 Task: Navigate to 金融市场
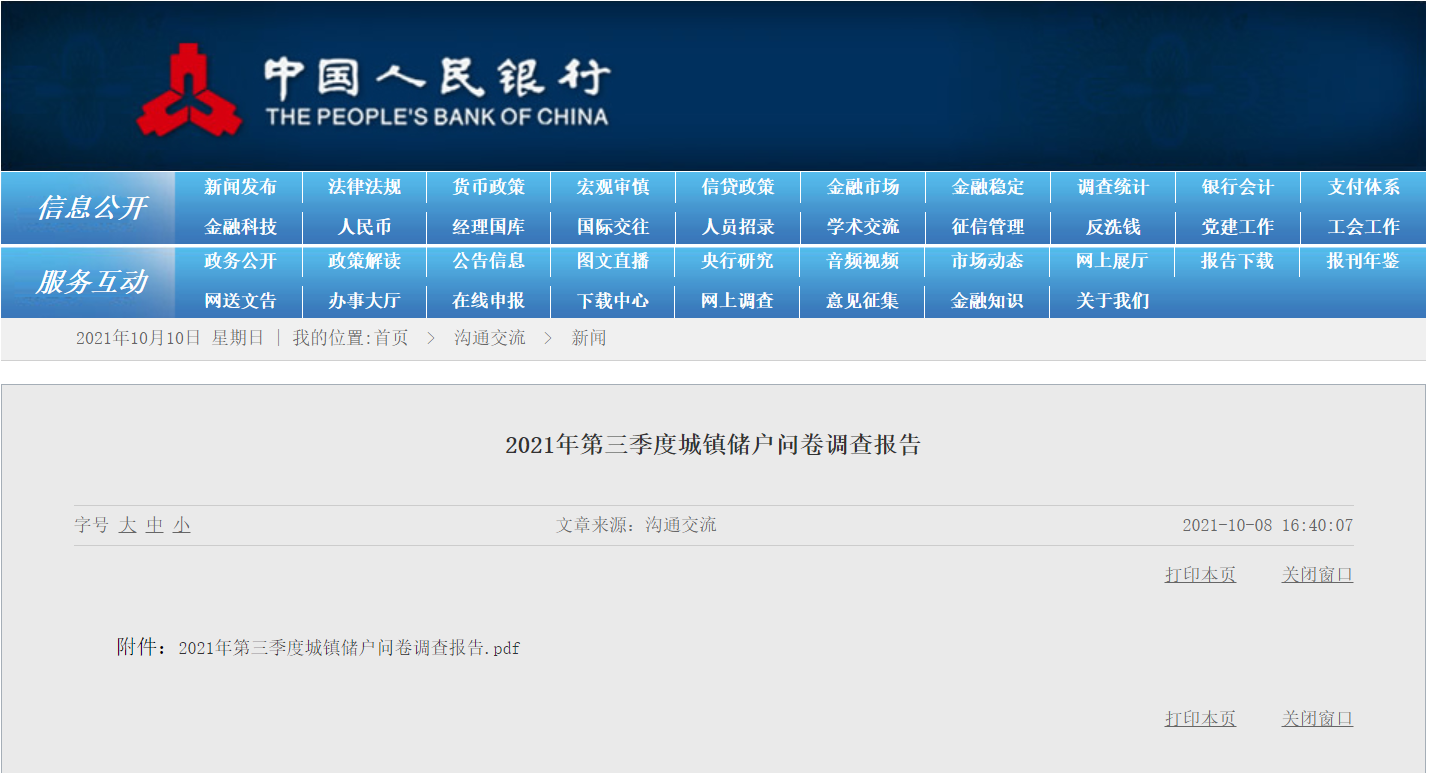(863, 187)
